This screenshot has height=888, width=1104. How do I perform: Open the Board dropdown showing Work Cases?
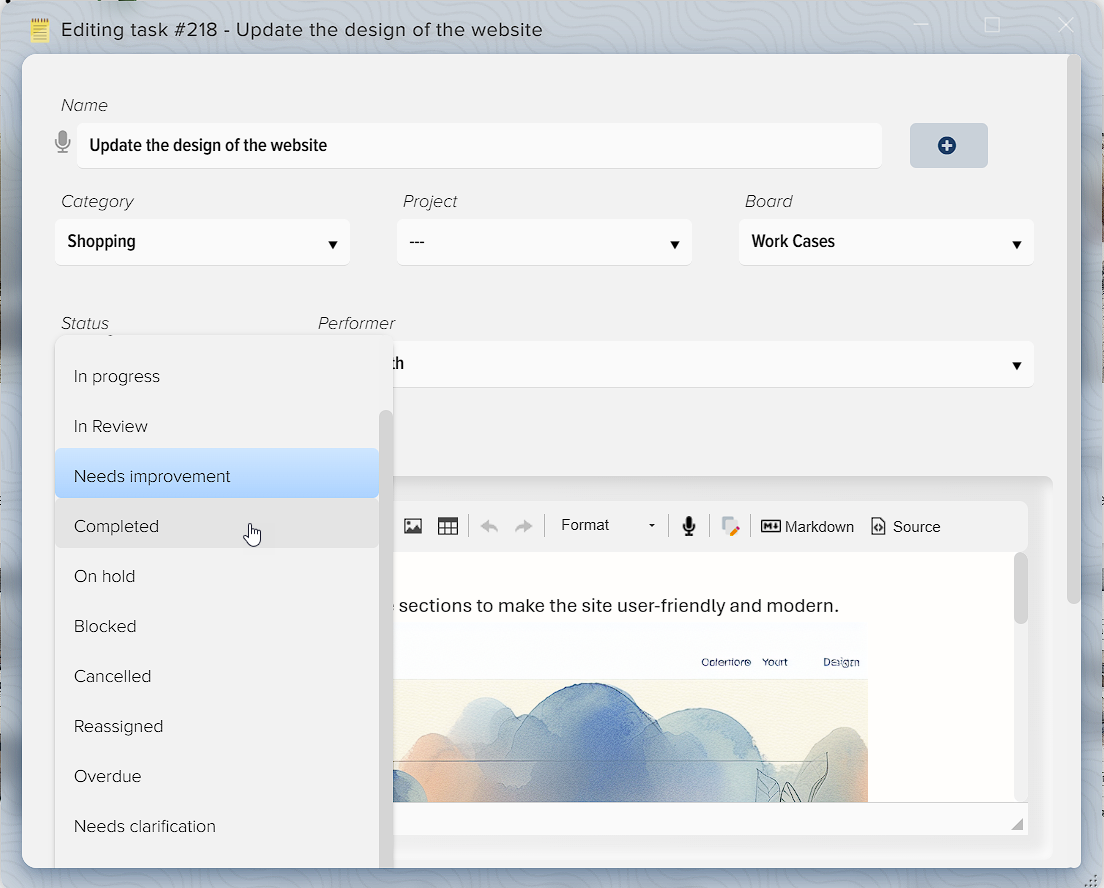click(886, 242)
